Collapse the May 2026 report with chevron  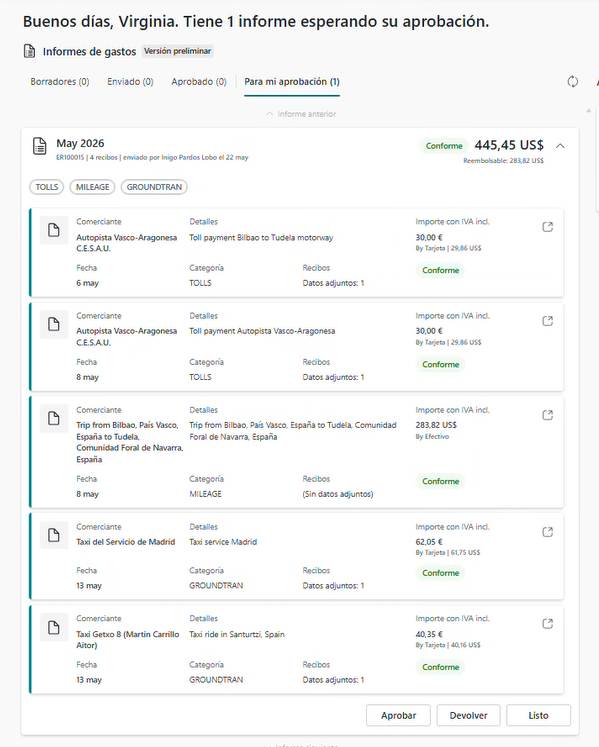pos(560,146)
